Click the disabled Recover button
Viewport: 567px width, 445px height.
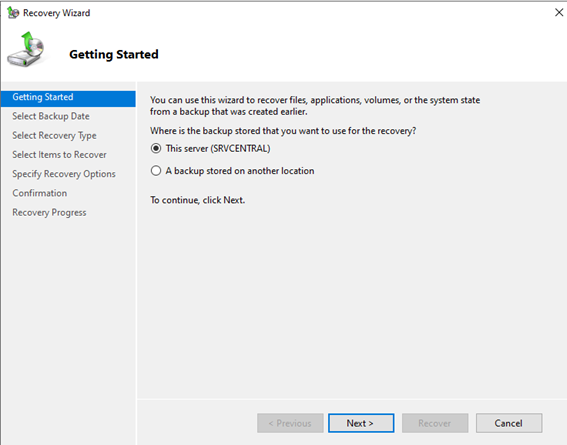point(435,423)
